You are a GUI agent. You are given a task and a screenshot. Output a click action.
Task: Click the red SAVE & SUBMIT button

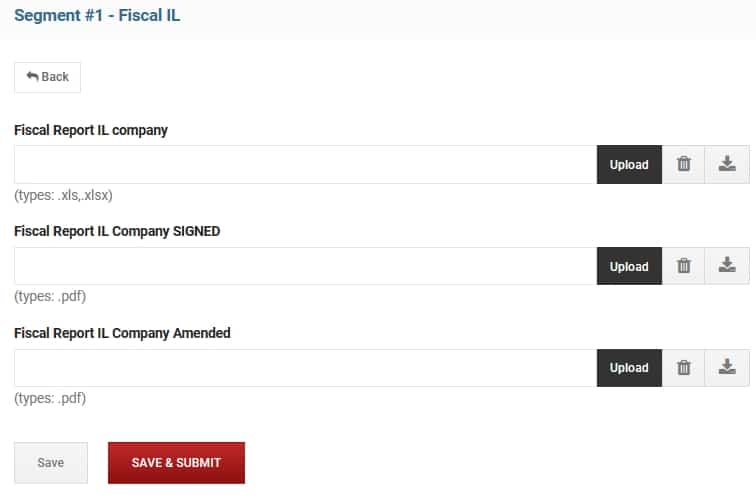(x=176, y=463)
